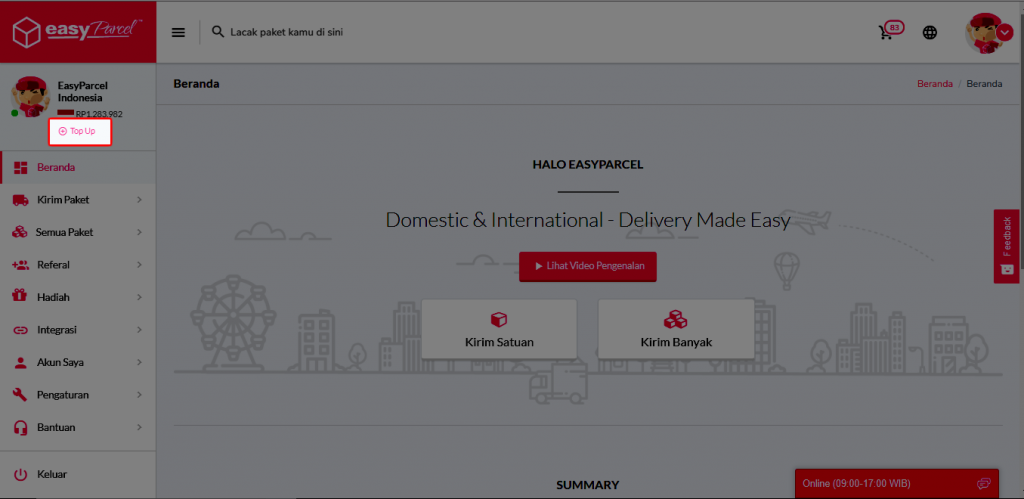Select Beranda in the sidebar
Viewport: 1024px width, 499px height.
click(56, 167)
